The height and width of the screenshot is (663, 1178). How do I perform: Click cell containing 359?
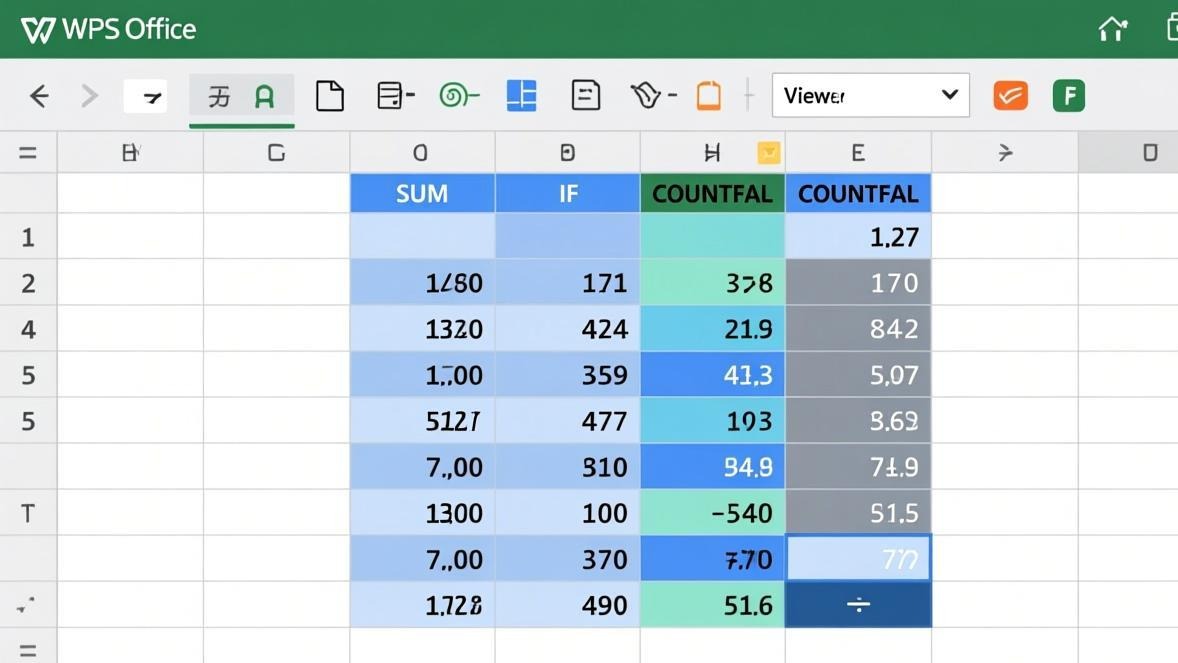click(568, 375)
